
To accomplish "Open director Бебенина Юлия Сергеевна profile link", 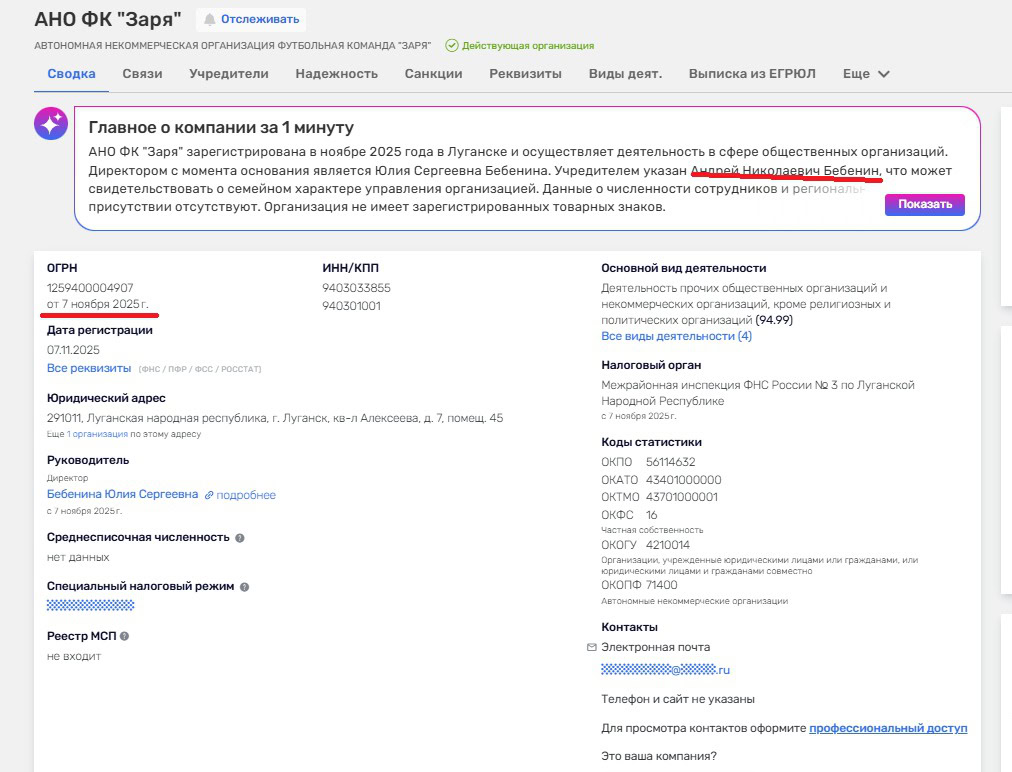I will click(122, 494).
